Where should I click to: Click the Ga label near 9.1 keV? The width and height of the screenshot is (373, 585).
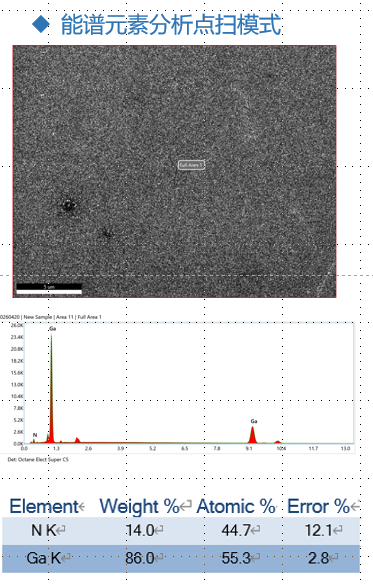(254, 421)
